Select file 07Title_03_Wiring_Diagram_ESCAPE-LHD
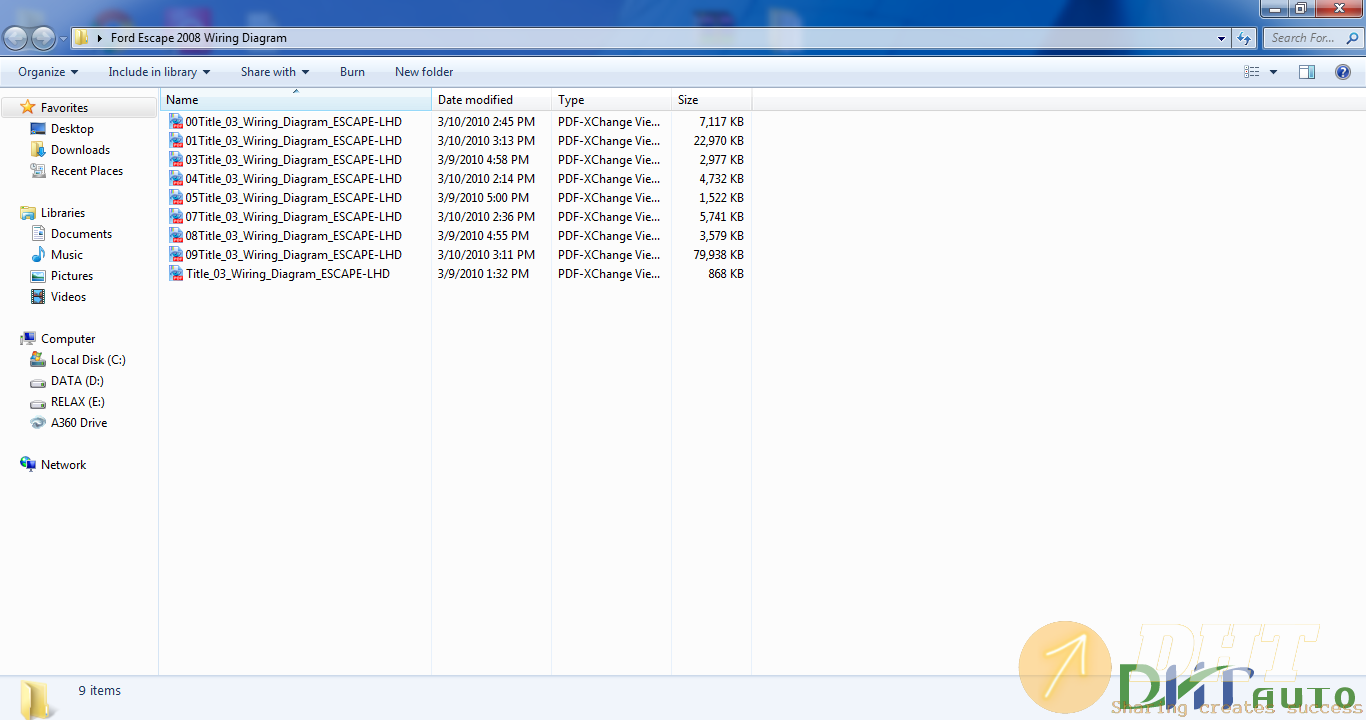Screen dimensions: 1366x720 [x=293, y=217]
